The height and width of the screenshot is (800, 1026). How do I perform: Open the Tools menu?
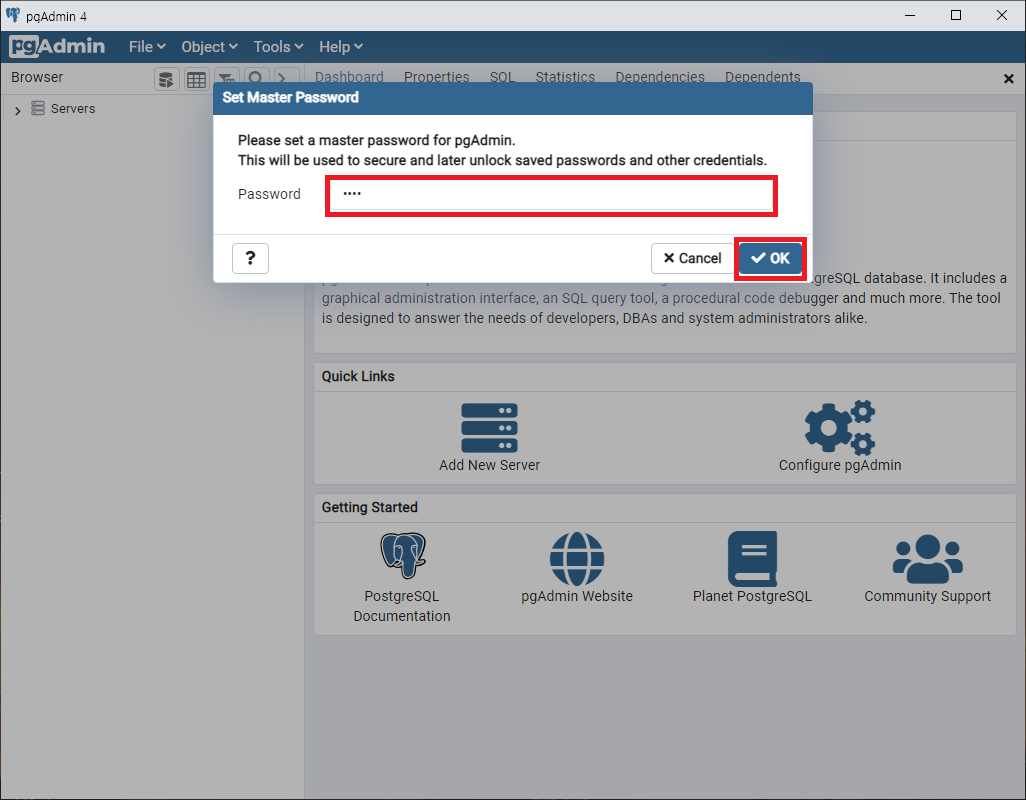278,47
